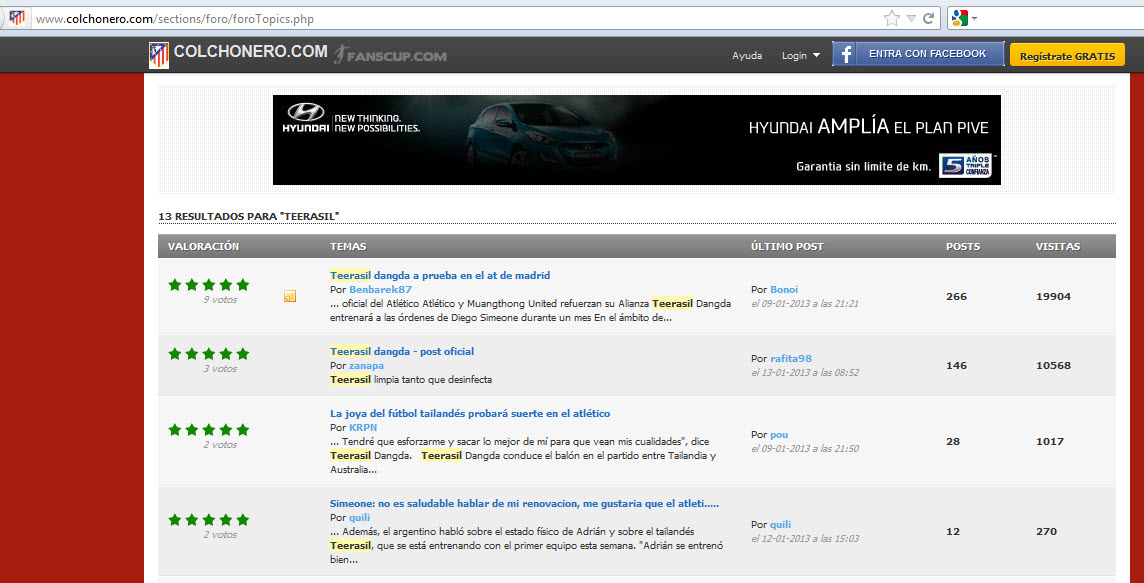Image resolution: width=1144 pixels, height=583 pixels.
Task: Click visits count 270
Action: 1046,532
